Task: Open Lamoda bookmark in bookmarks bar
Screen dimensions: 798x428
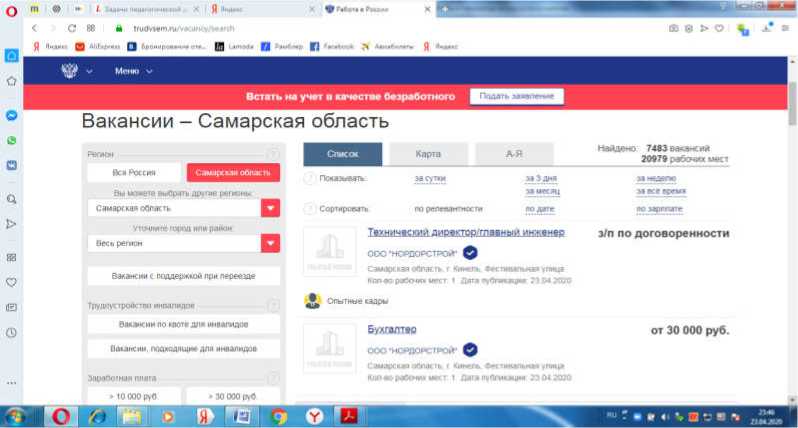Action: [x=234, y=46]
